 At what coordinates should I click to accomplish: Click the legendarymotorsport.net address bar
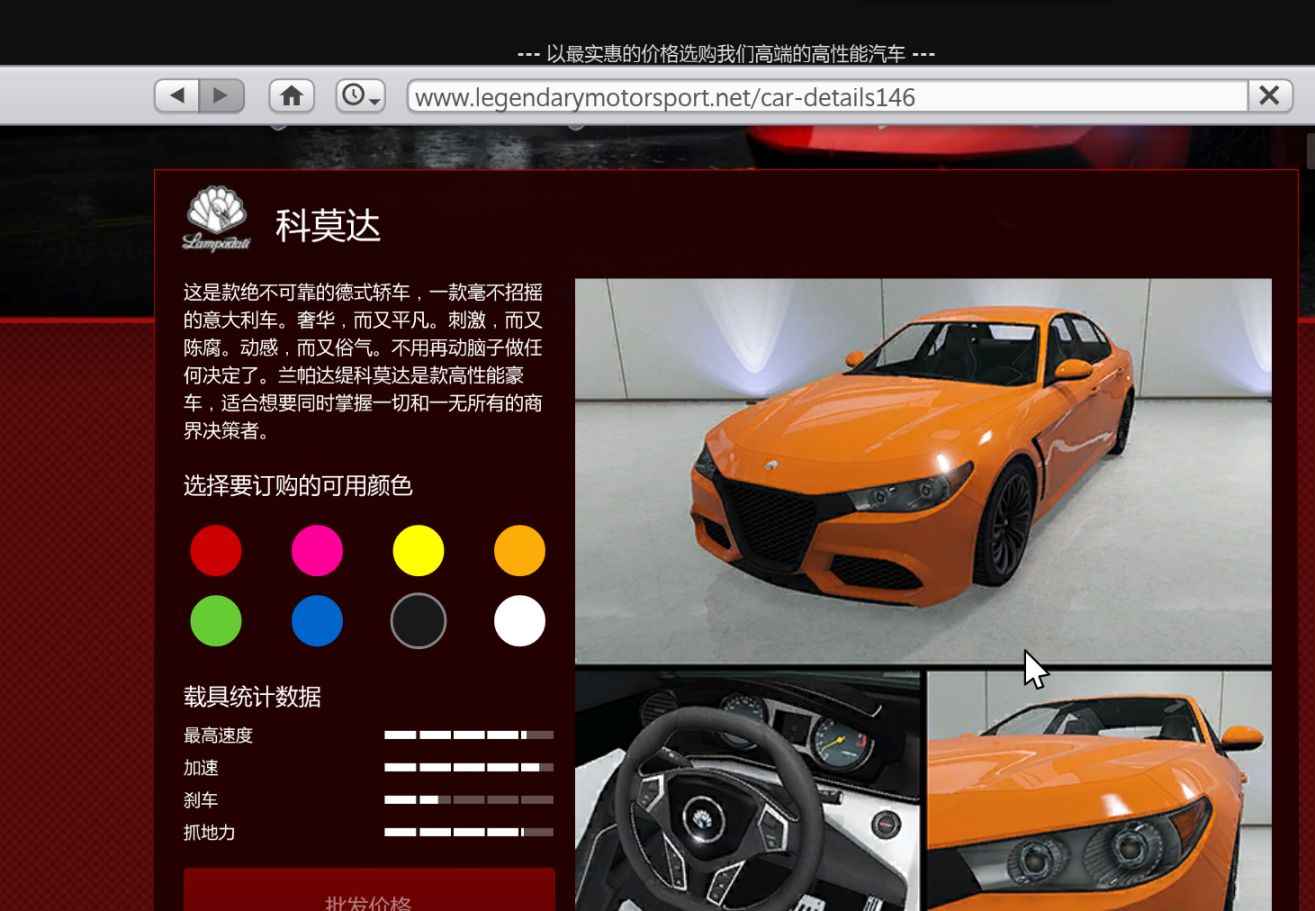[828, 96]
